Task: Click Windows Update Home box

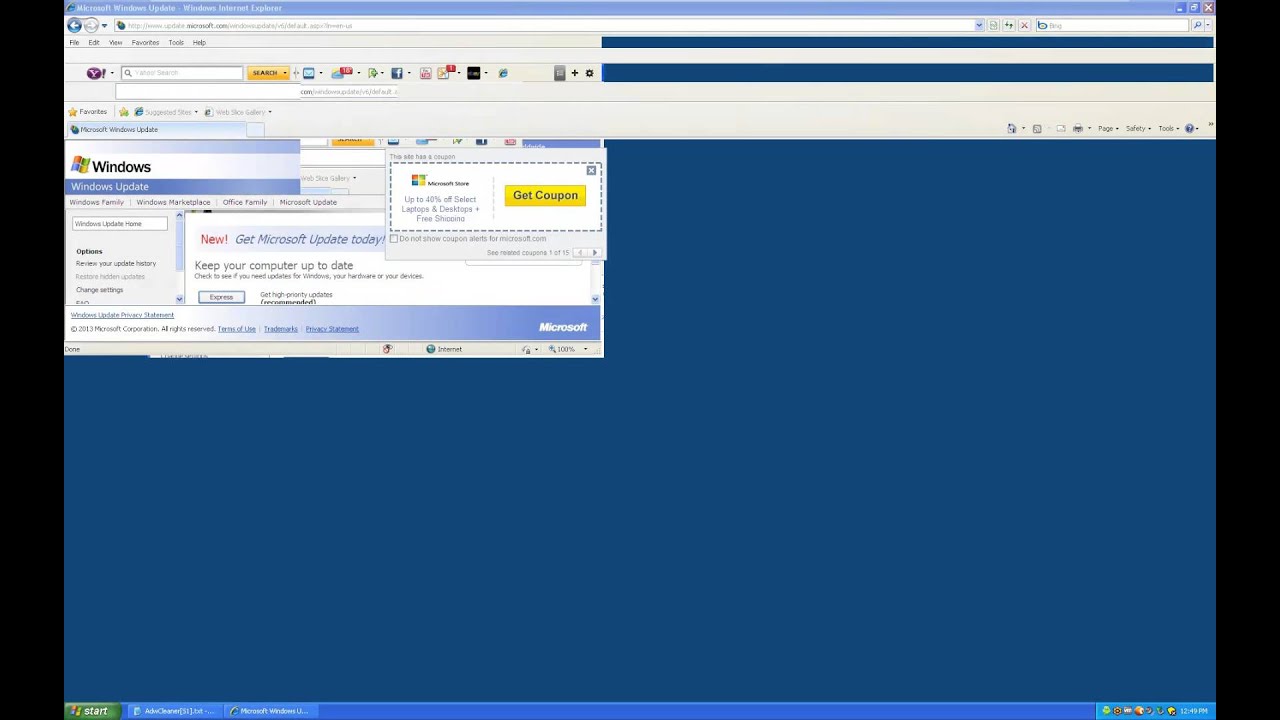Action: click(x=120, y=224)
